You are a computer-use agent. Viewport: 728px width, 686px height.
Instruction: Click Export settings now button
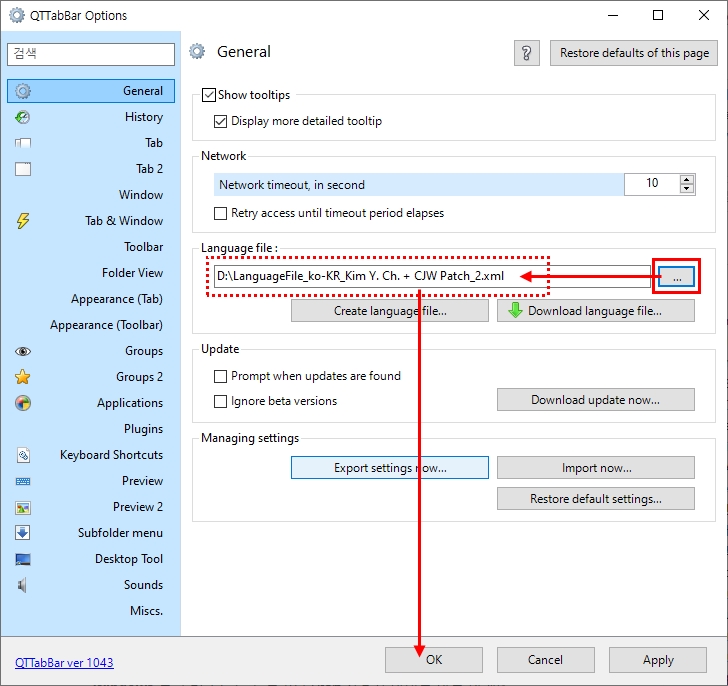(390, 467)
